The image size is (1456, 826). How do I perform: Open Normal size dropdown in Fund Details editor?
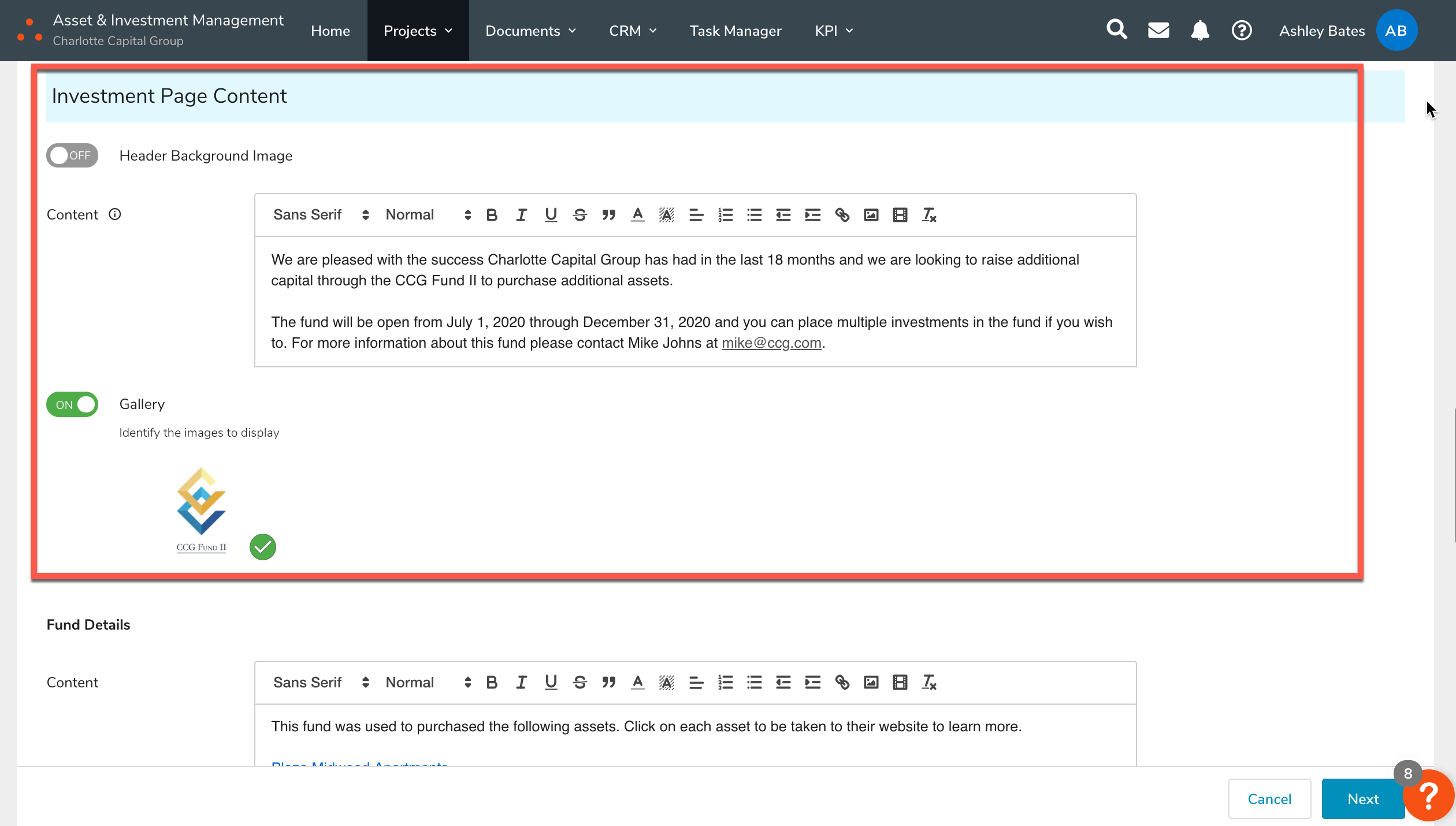[428, 682]
